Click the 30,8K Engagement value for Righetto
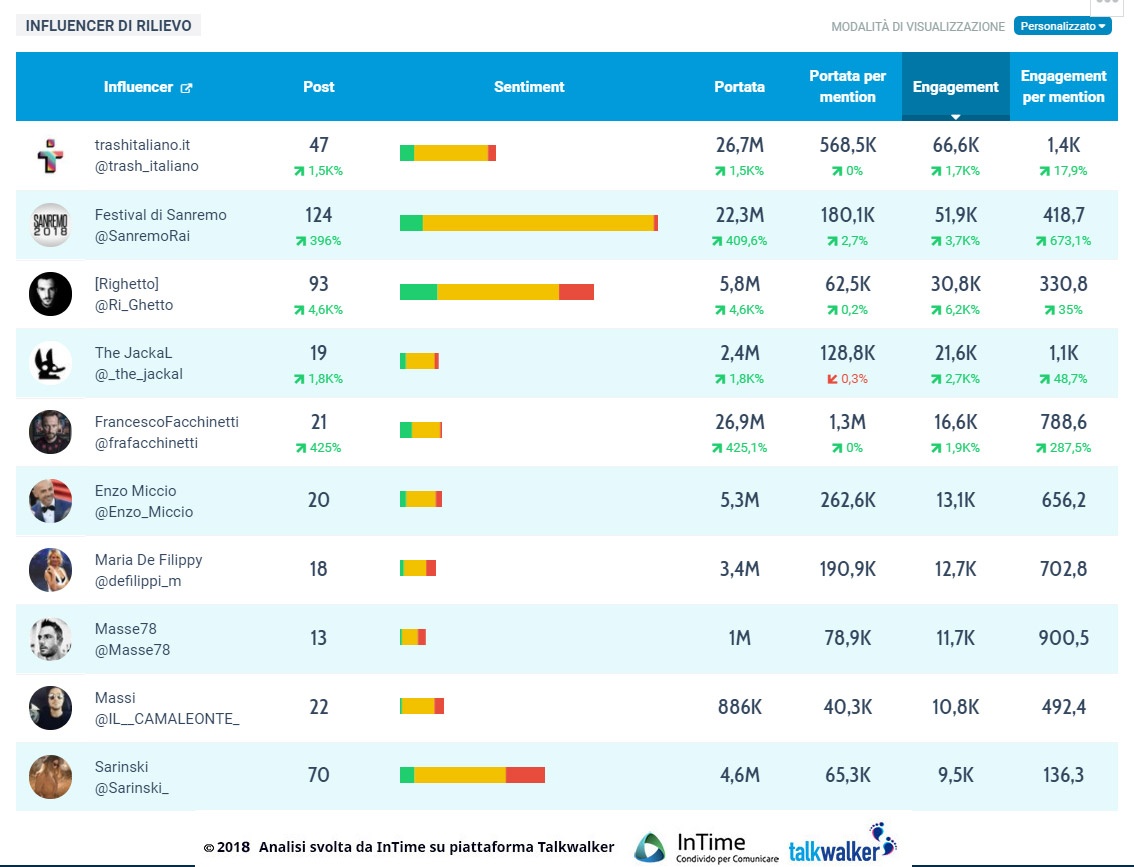The width and height of the screenshot is (1134, 867). tap(955, 283)
